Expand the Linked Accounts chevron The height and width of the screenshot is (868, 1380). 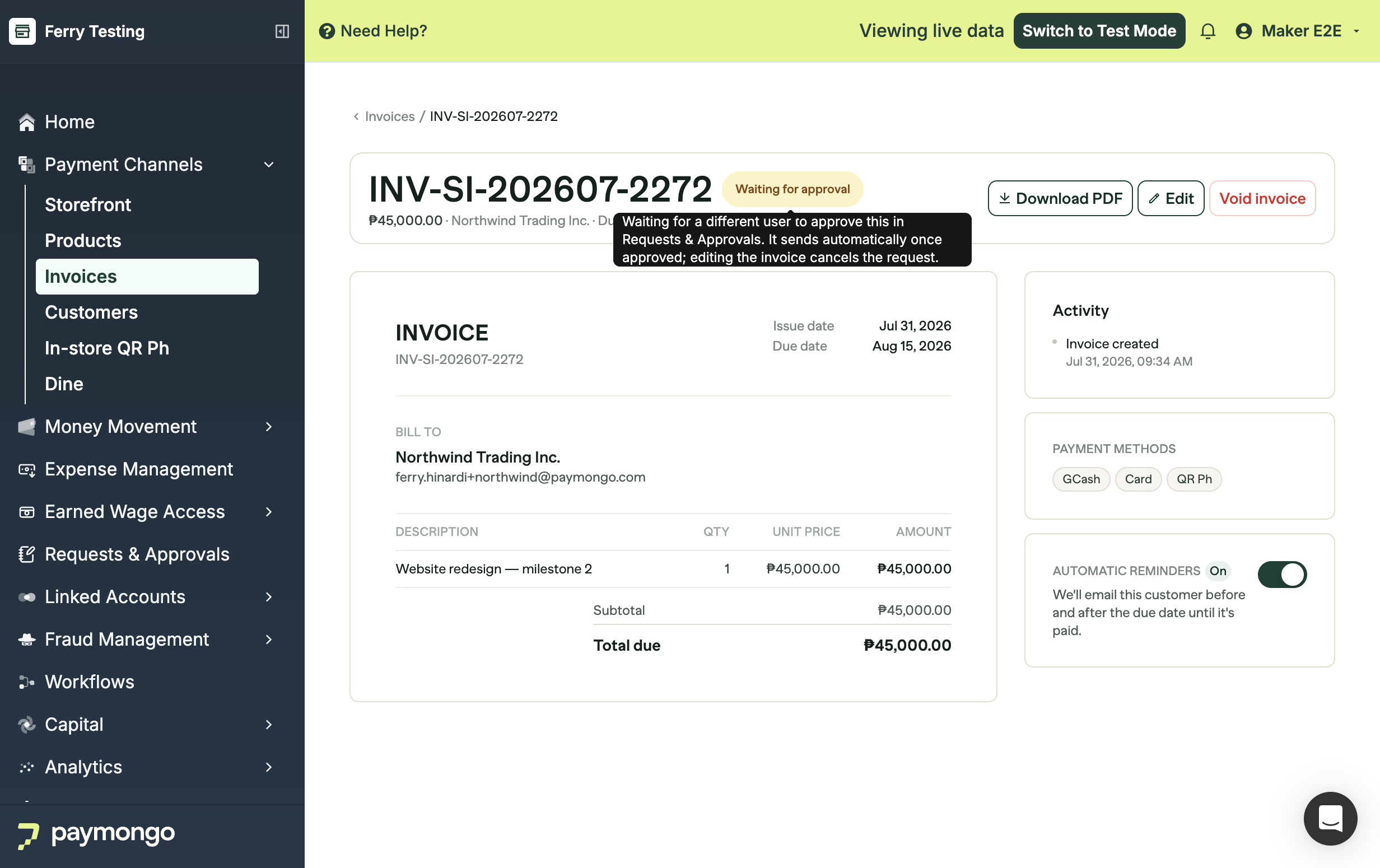tap(269, 597)
